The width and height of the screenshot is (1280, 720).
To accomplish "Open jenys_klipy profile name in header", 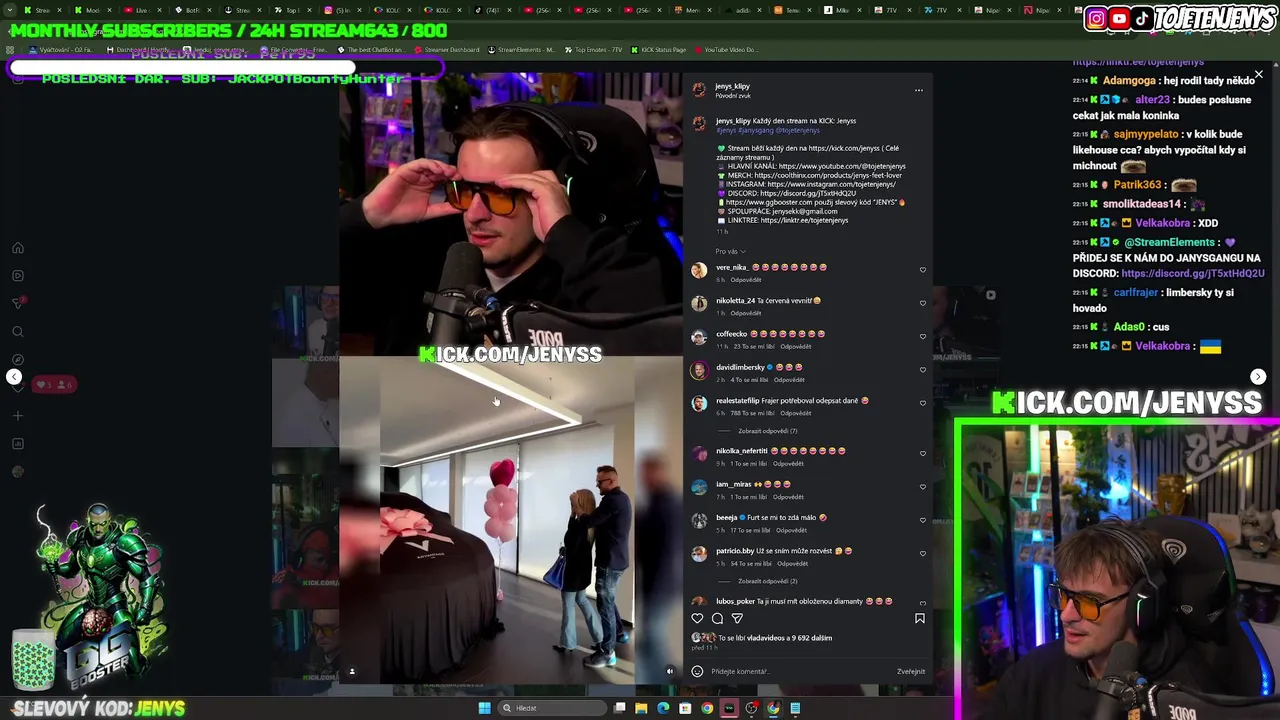I will (732, 86).
